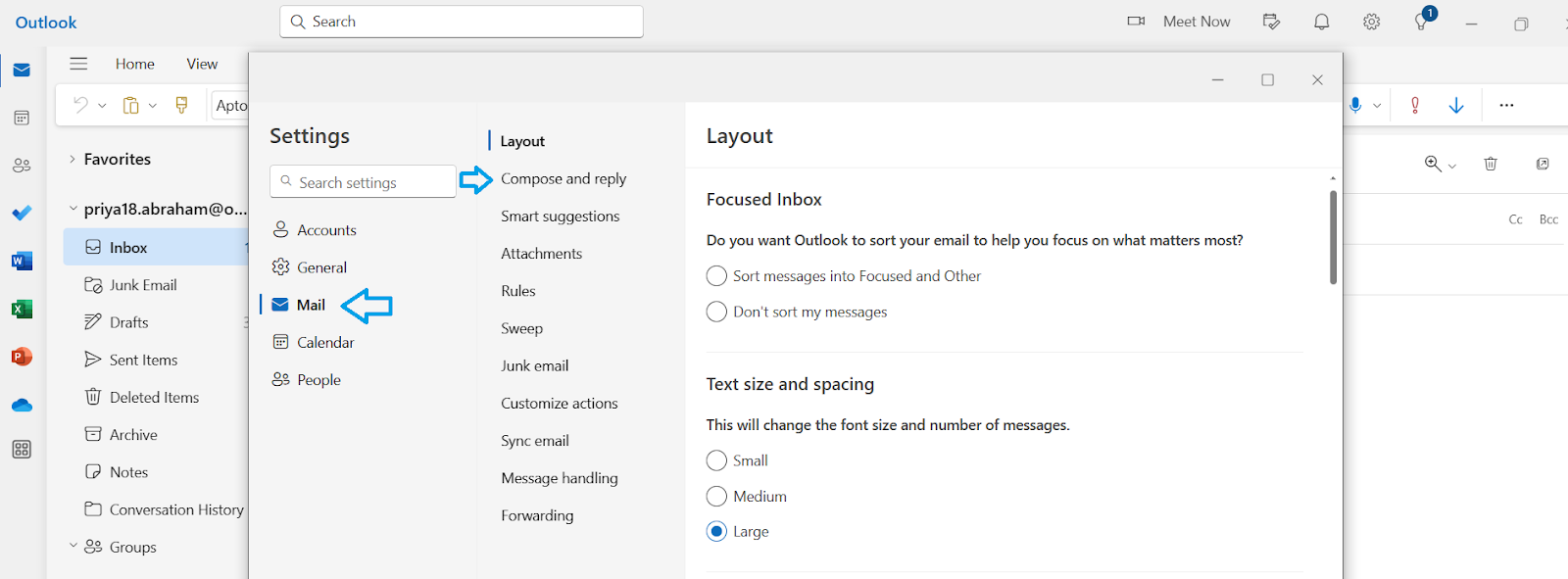Switch to the Home ribbon tab
Screen dimensions: 1568x579
click(135, 64)
